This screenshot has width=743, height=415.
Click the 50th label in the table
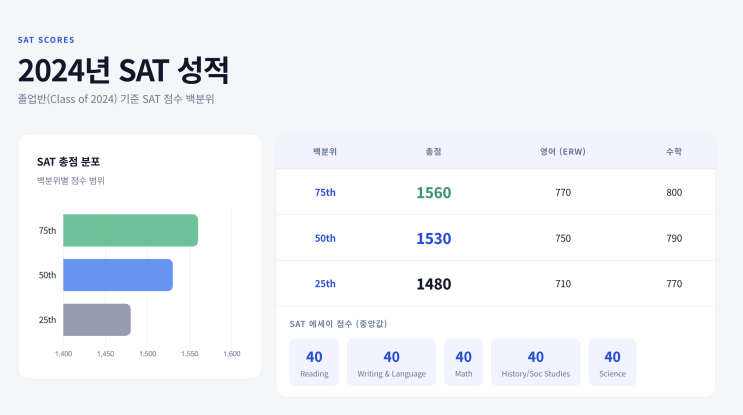tap(325, 238)
